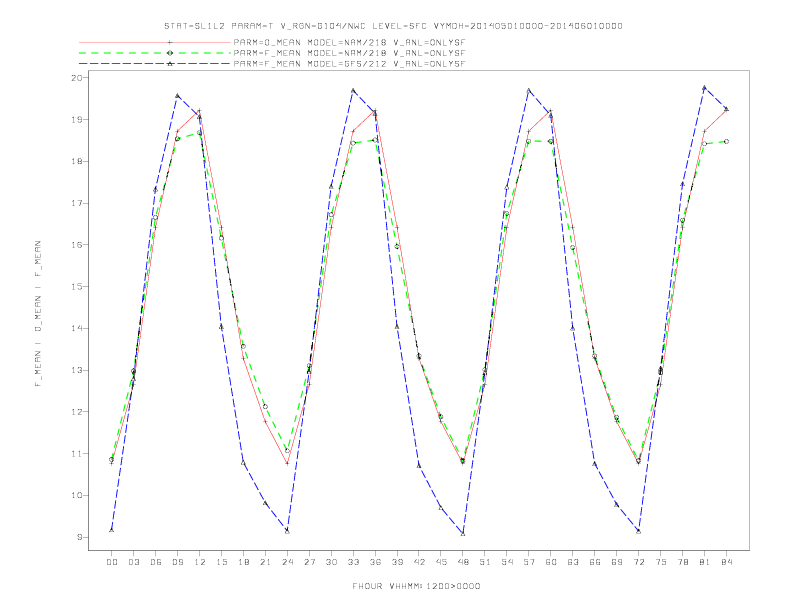Click x-axis tick label 03
The image size is (792, 612).
click(x=133, y=562)
